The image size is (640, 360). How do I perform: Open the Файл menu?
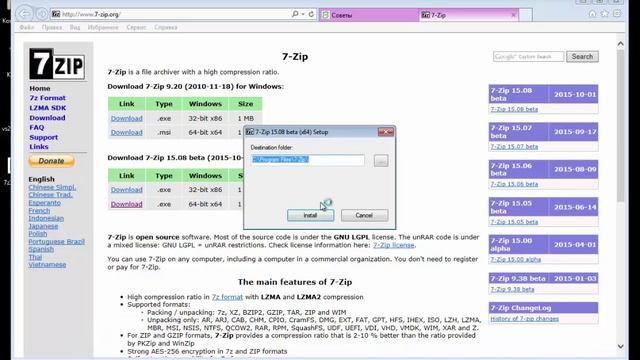pyautogui.click(x=27, y=27)
